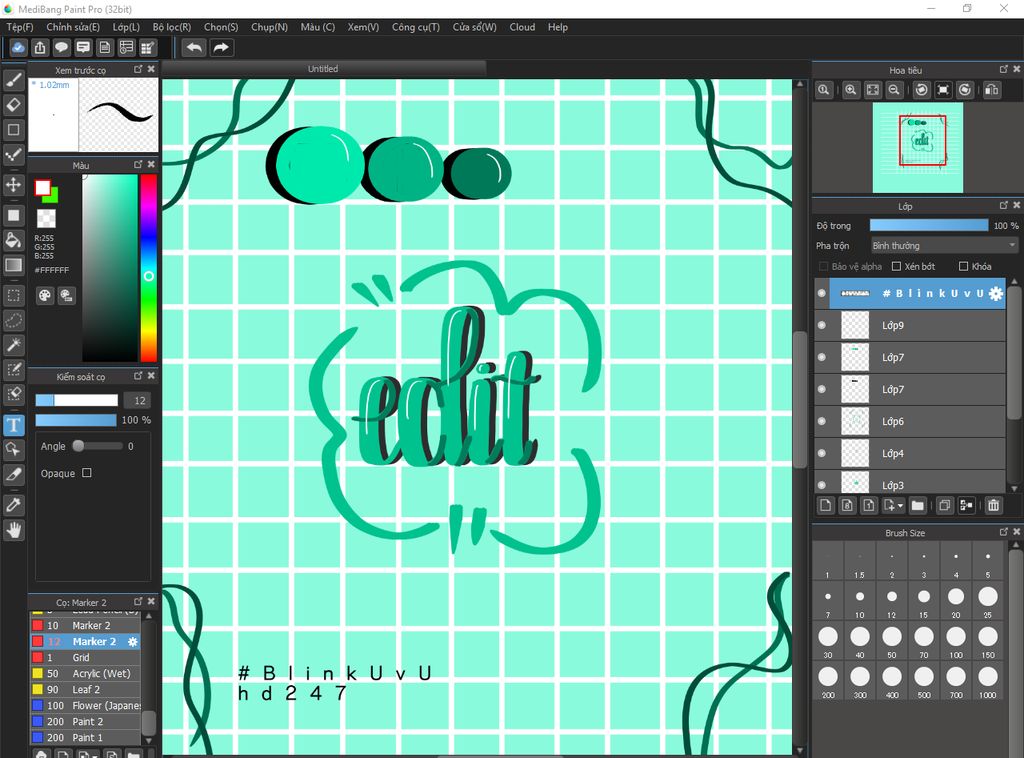Click navigator fit-to-window icon
1024x758 pixels.
[x=872, y=90]
